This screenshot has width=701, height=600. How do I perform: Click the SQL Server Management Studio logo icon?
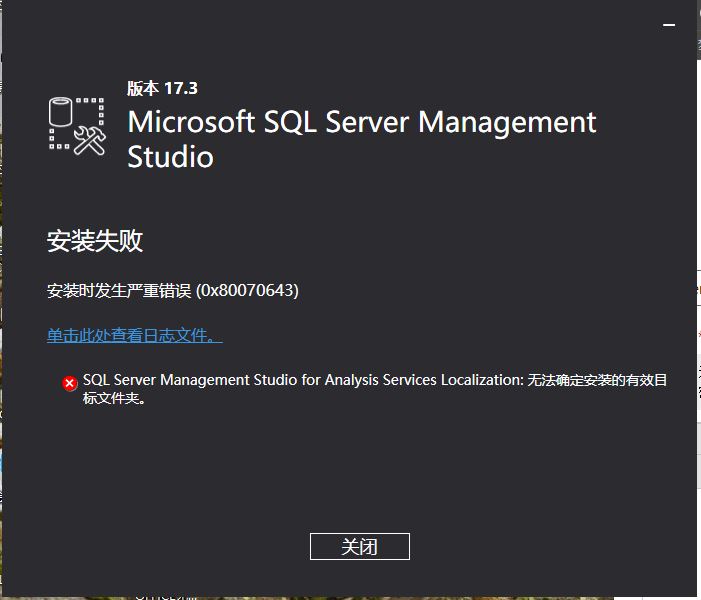click(x=77, y=126)
